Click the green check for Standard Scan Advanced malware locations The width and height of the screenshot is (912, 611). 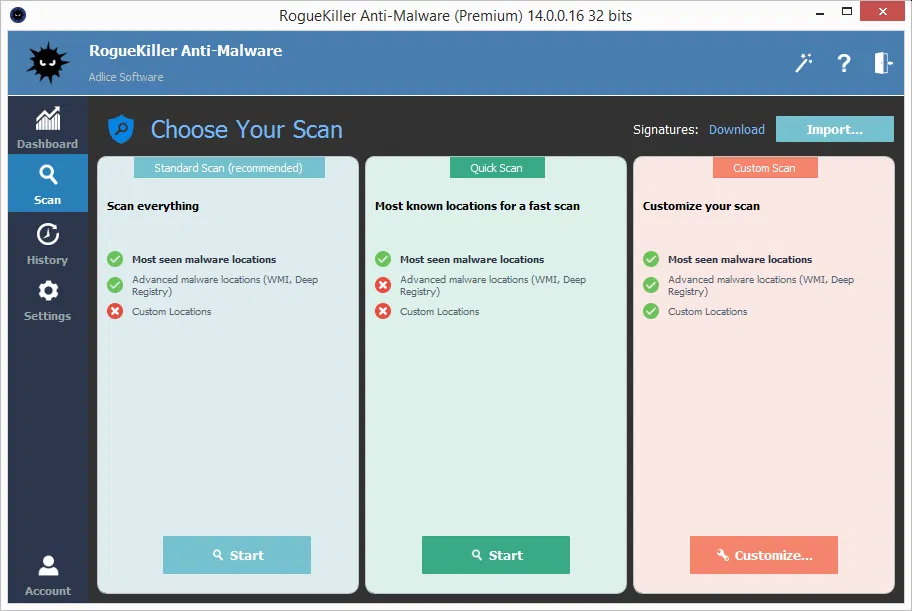(x=115, y=285)
